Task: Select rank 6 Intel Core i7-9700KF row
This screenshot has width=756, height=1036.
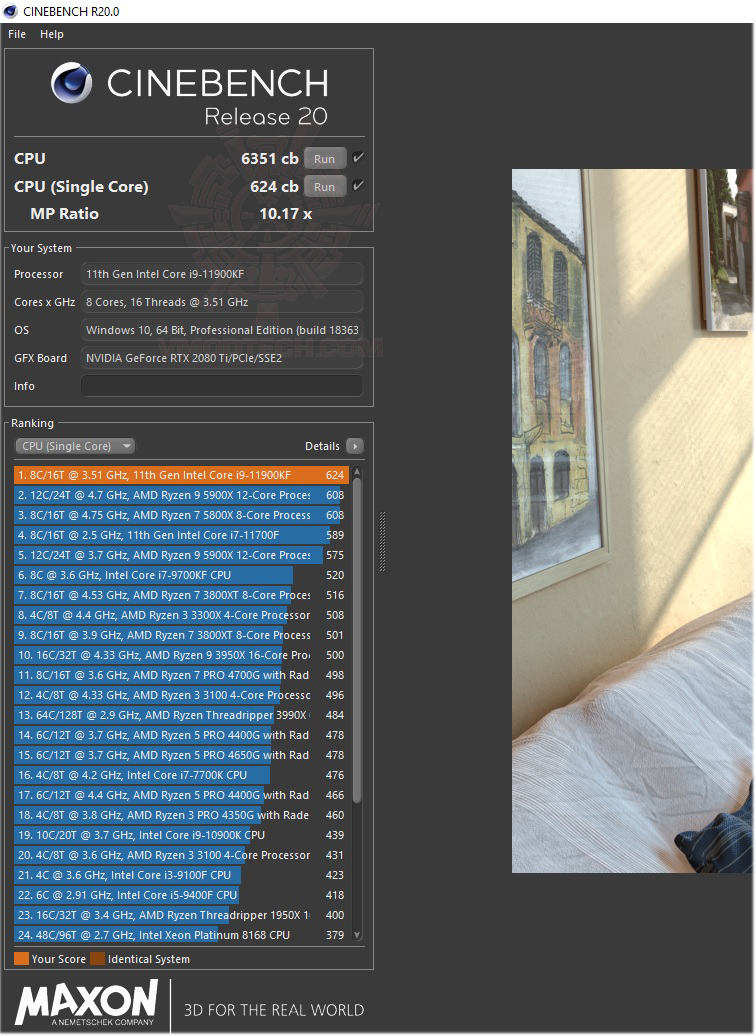Action: [181, 575]
